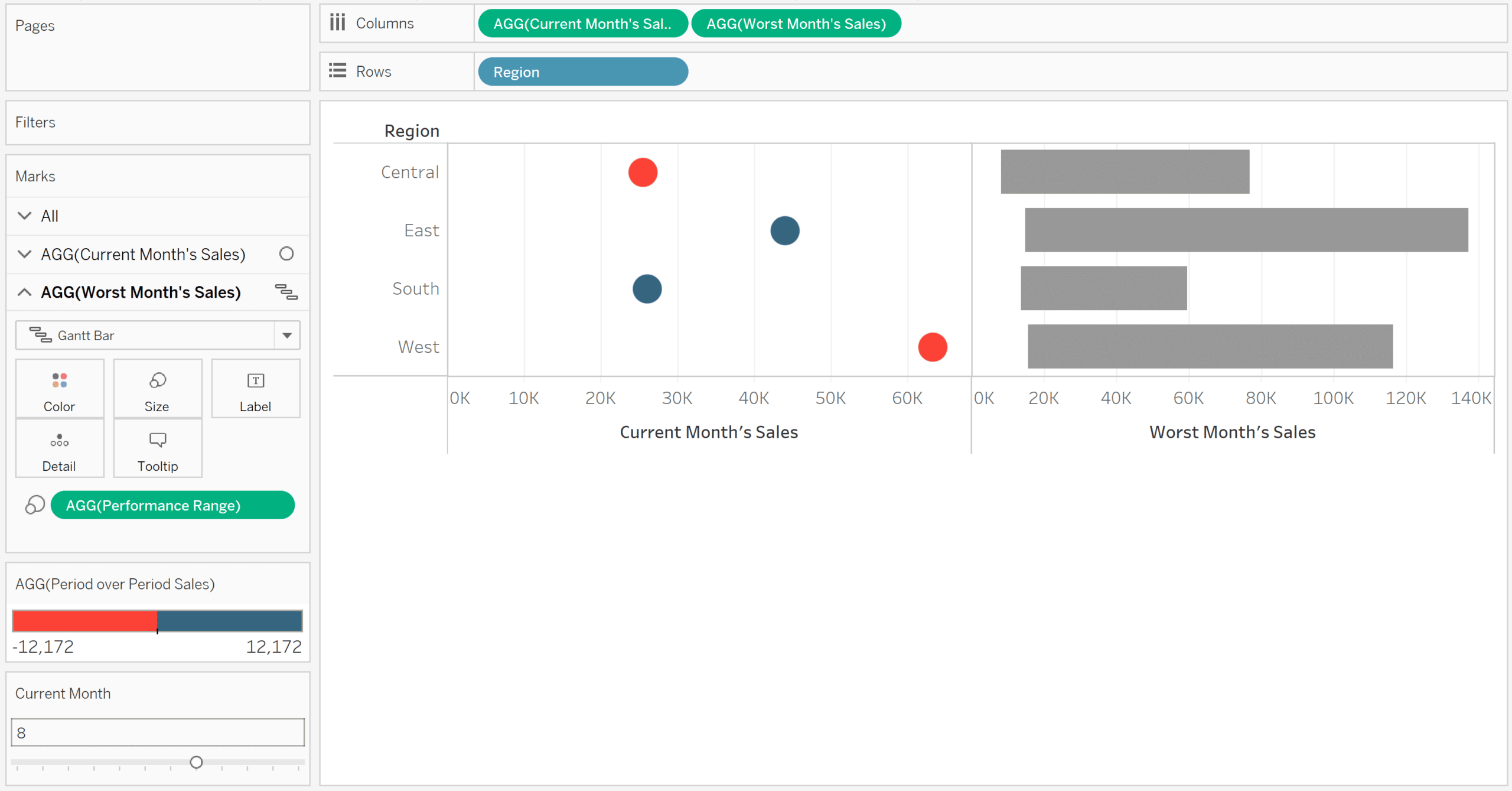Viewport: 1512px width, 791px height.
Task: Click the AGG(Period over Period Sales) legend title
Action: click(115, 584)
